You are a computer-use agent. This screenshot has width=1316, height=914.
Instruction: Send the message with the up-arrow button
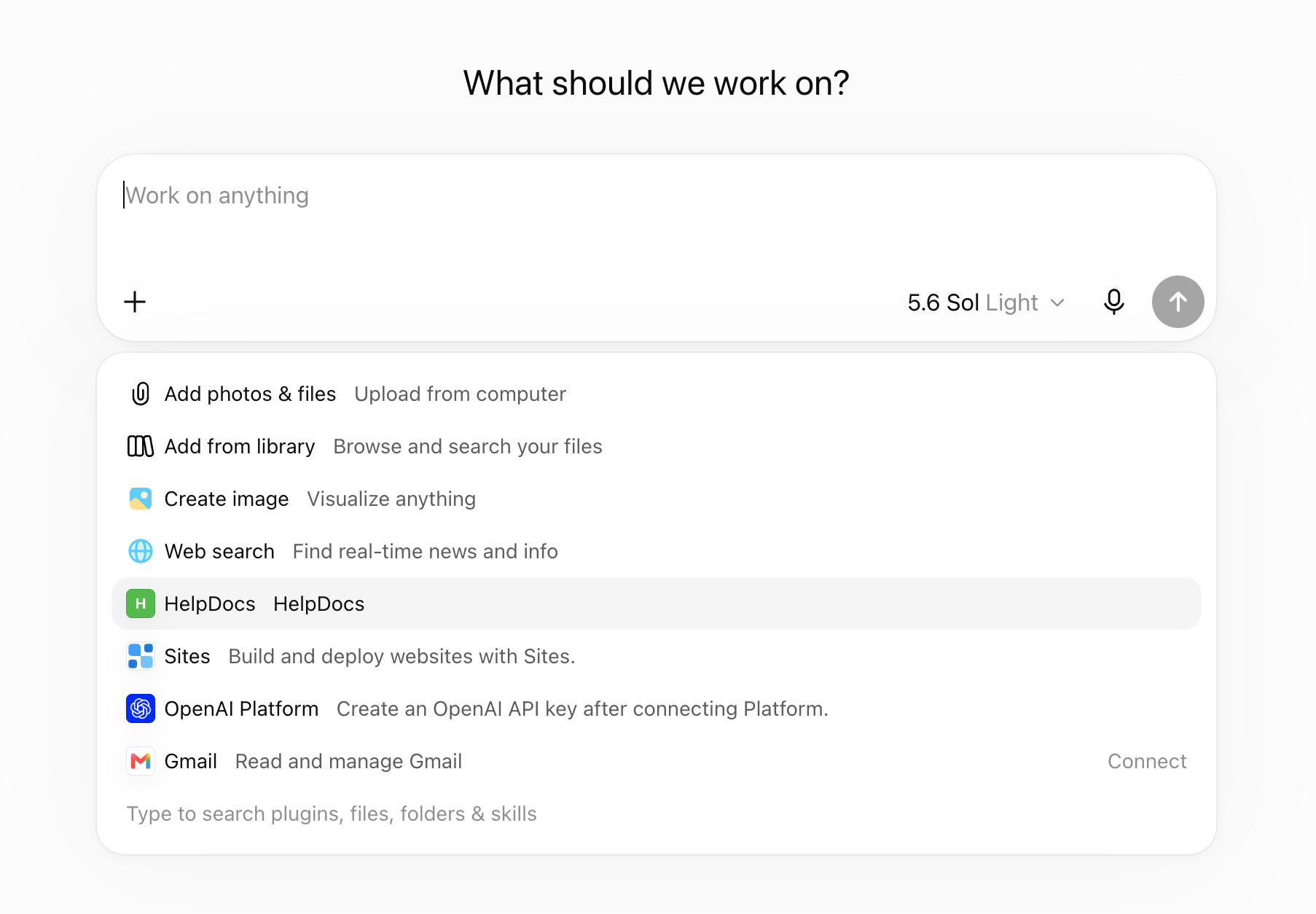pyautogui.click(x=1178, y=302)
